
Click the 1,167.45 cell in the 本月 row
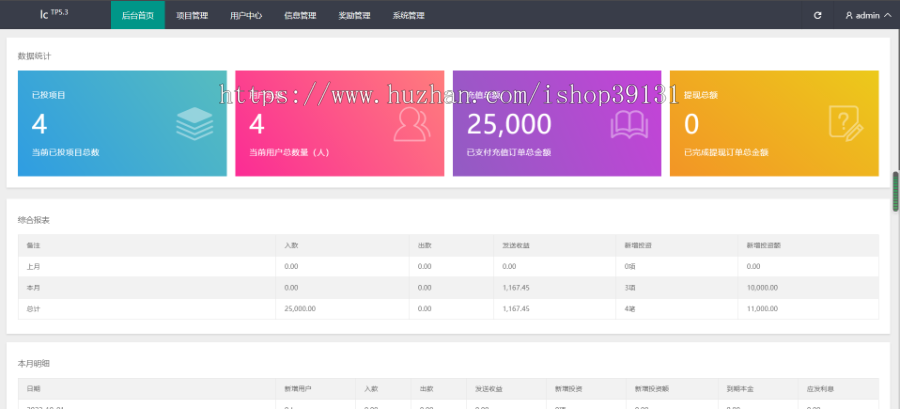click(515, 287)
